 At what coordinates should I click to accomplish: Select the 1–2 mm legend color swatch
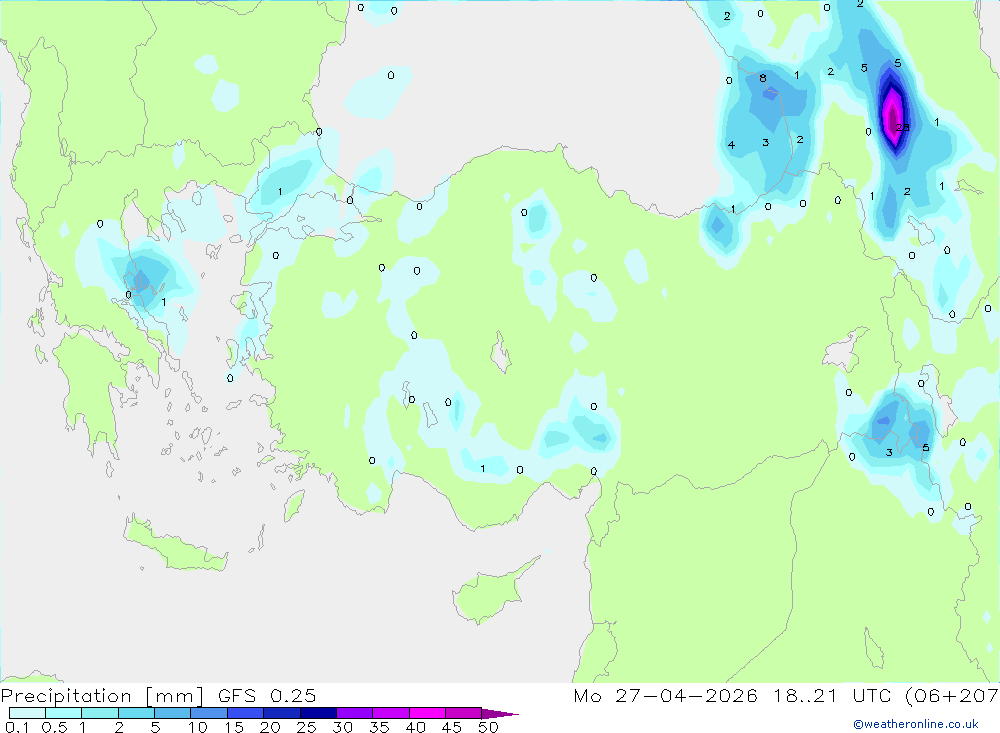pyautogui.click(x=100, y=713)
